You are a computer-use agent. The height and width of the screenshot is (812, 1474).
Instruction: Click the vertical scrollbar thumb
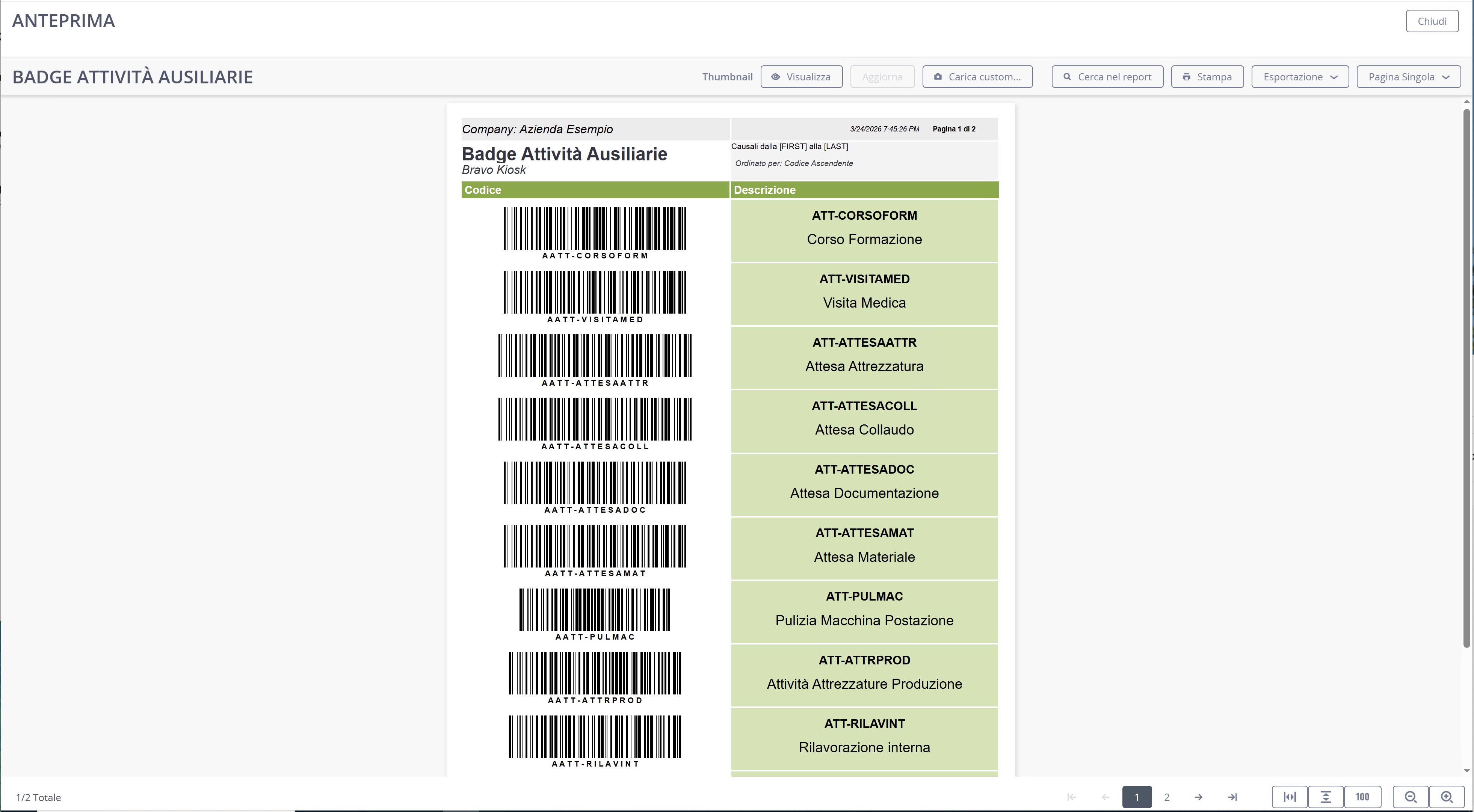[x=1466, y=378]
